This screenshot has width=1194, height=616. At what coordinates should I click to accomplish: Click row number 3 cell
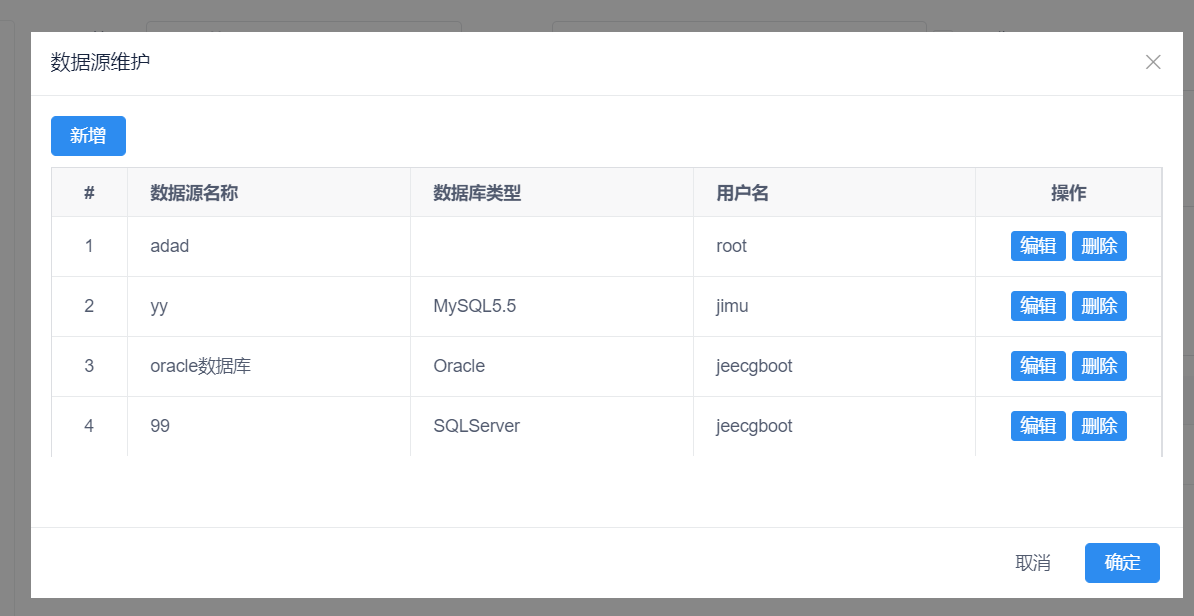[x=89, y=367]
